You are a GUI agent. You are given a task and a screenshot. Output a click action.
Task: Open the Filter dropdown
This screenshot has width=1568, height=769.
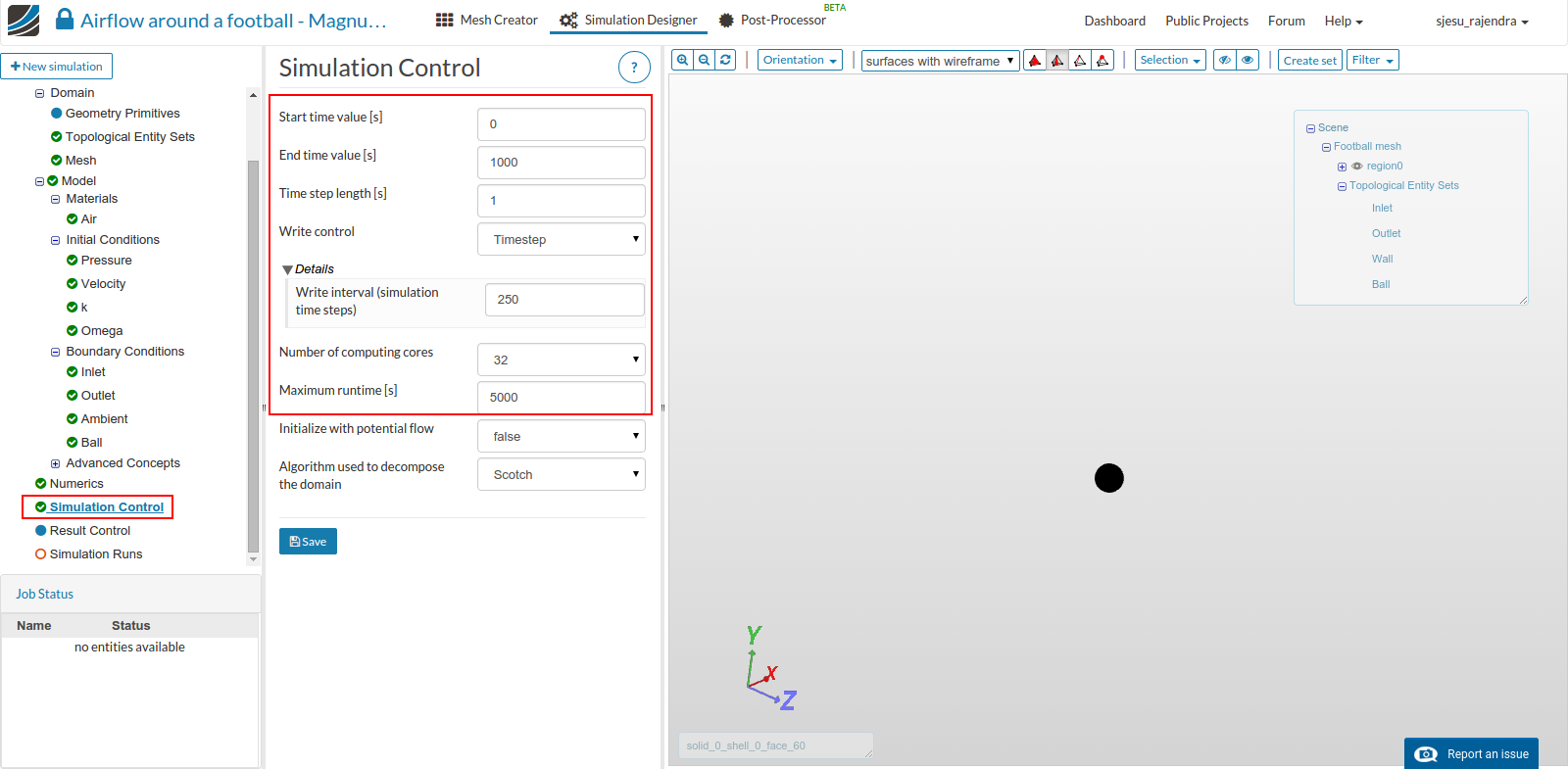1372,60
